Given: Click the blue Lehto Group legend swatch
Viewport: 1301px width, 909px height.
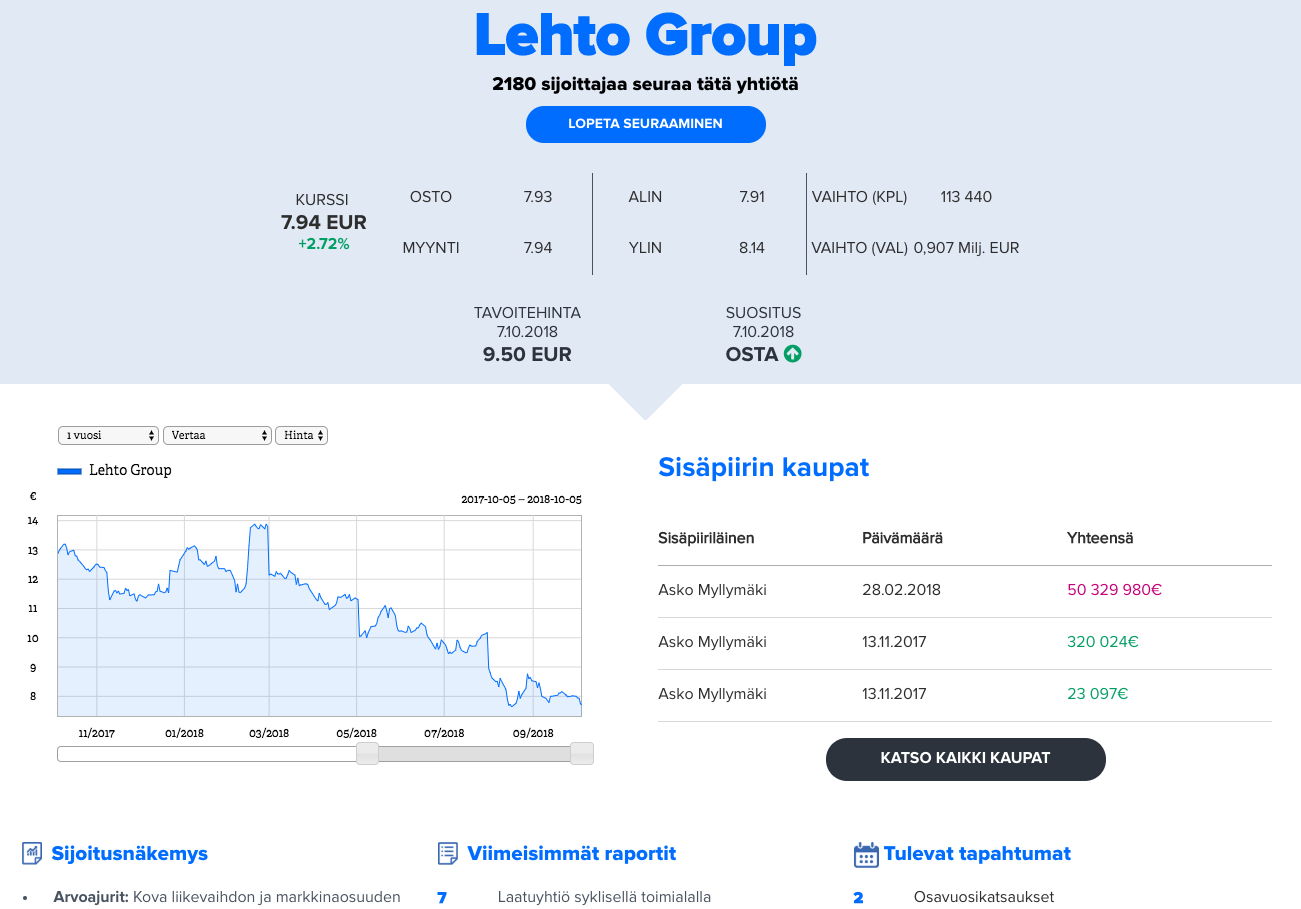Looking at the screenshot, I should [x=69, y=470].
